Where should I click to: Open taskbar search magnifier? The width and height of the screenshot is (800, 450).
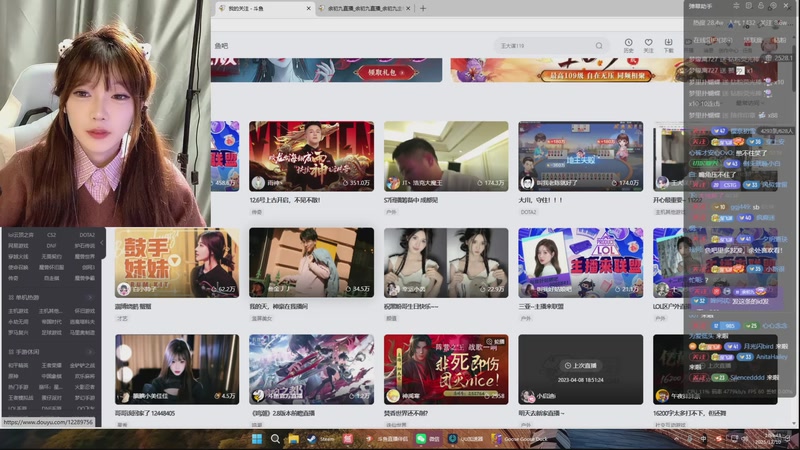coord(275,439)
